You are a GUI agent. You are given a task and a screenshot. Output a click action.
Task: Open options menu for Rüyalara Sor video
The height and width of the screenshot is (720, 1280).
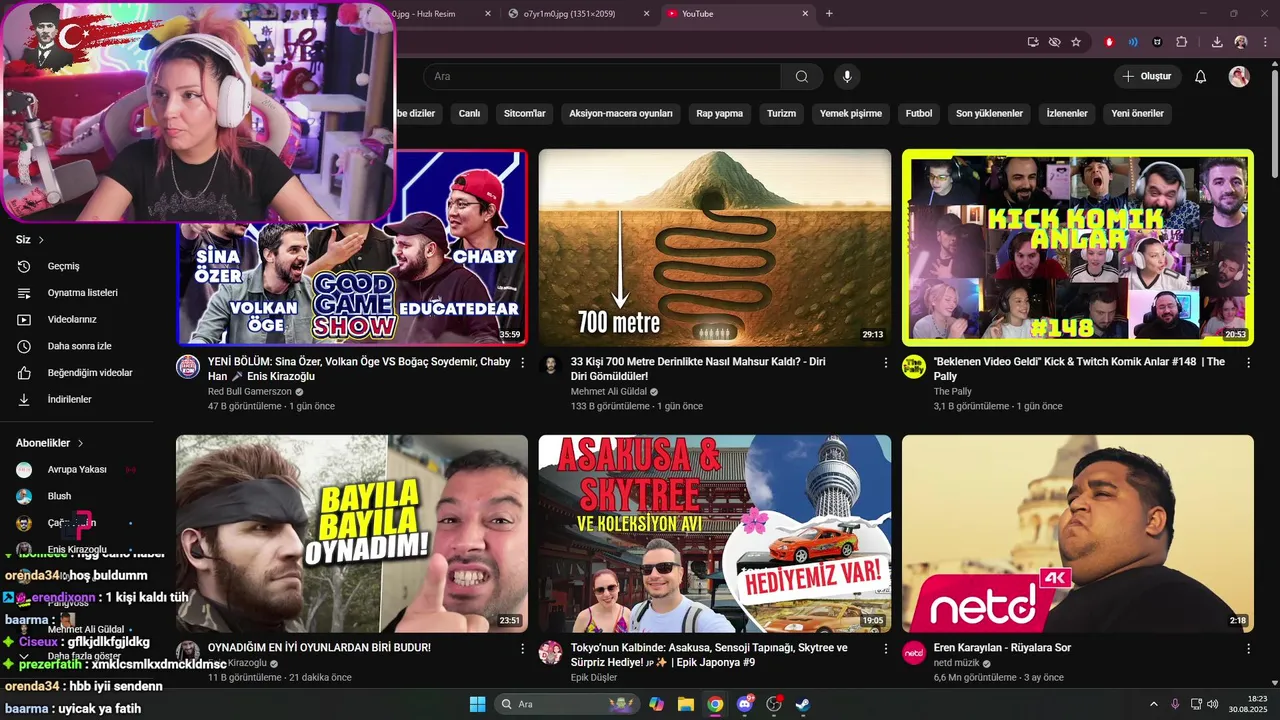1248,649
